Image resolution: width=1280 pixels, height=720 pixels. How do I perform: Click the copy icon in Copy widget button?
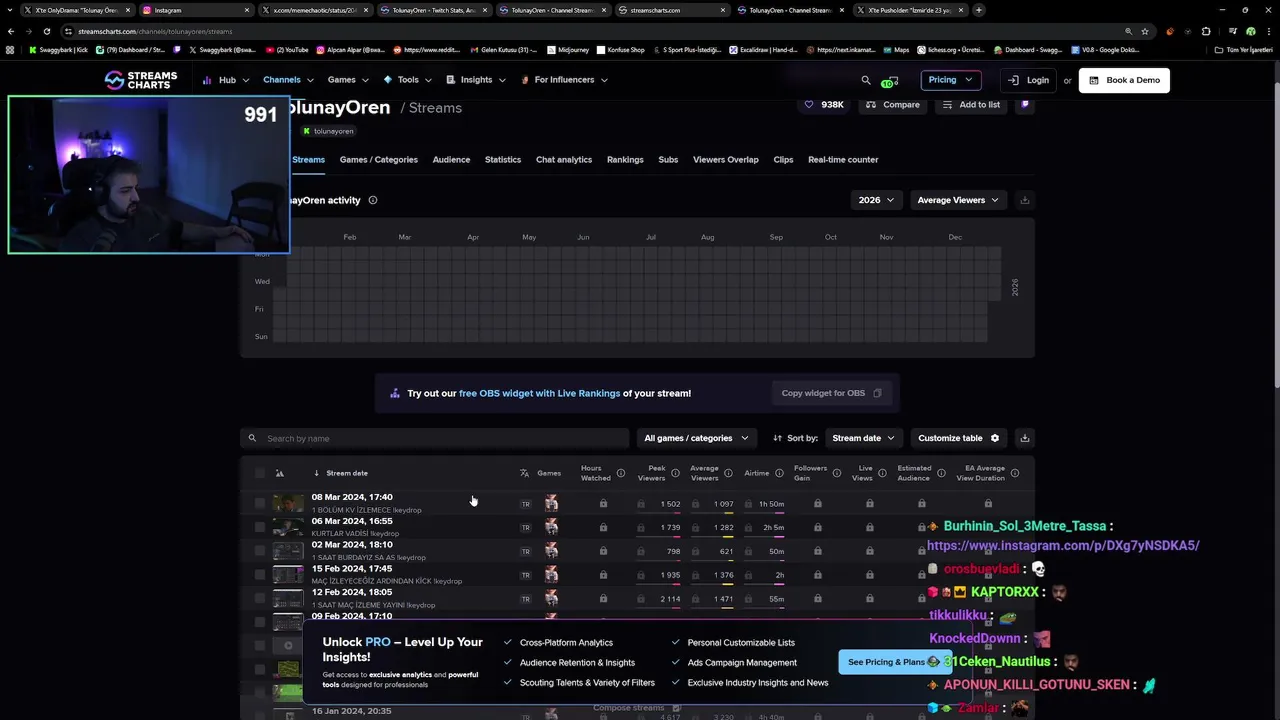pyautogui.click(x=877, y=393)
